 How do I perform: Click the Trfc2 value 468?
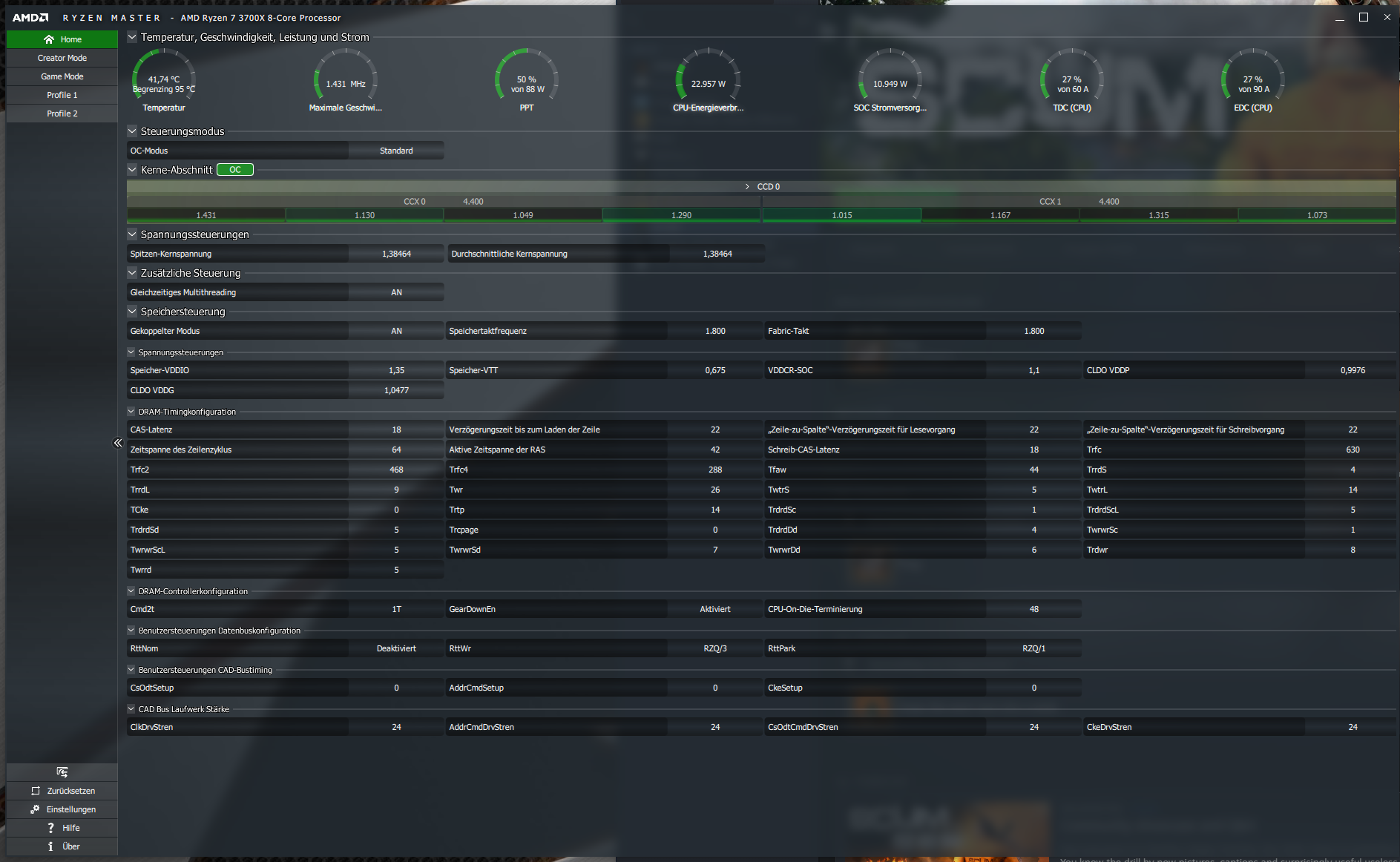tap(396, 470)
